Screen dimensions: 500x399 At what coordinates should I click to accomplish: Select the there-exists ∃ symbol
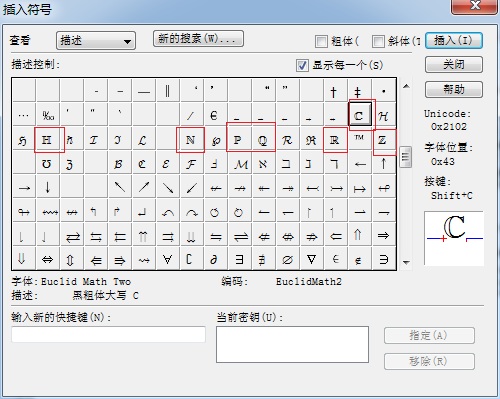click(x=240, y=259)
